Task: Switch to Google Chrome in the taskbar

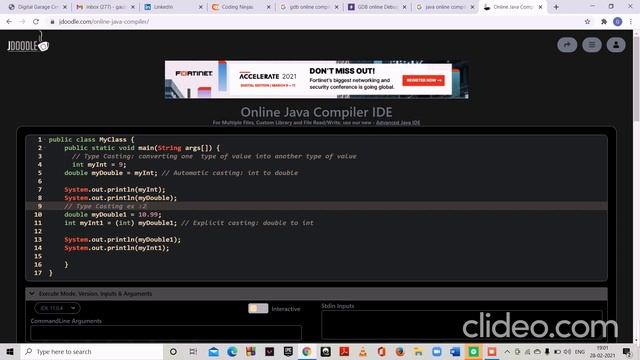Action: [307, 351]
